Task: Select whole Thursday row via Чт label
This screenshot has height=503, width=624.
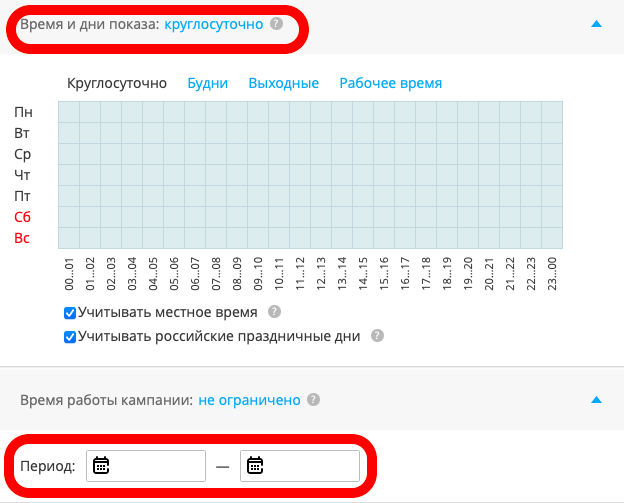Action: click(x=22, y=175)
